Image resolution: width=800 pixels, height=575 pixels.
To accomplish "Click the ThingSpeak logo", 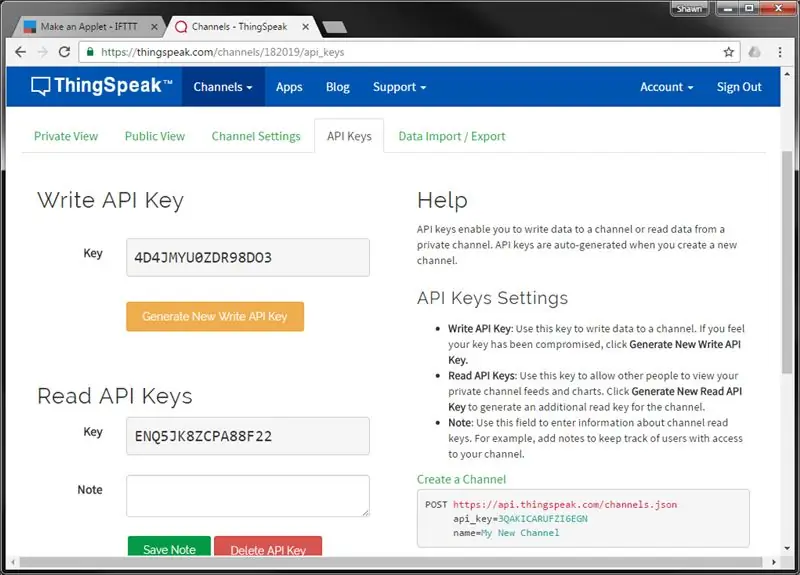I will [x=102, y=86].
